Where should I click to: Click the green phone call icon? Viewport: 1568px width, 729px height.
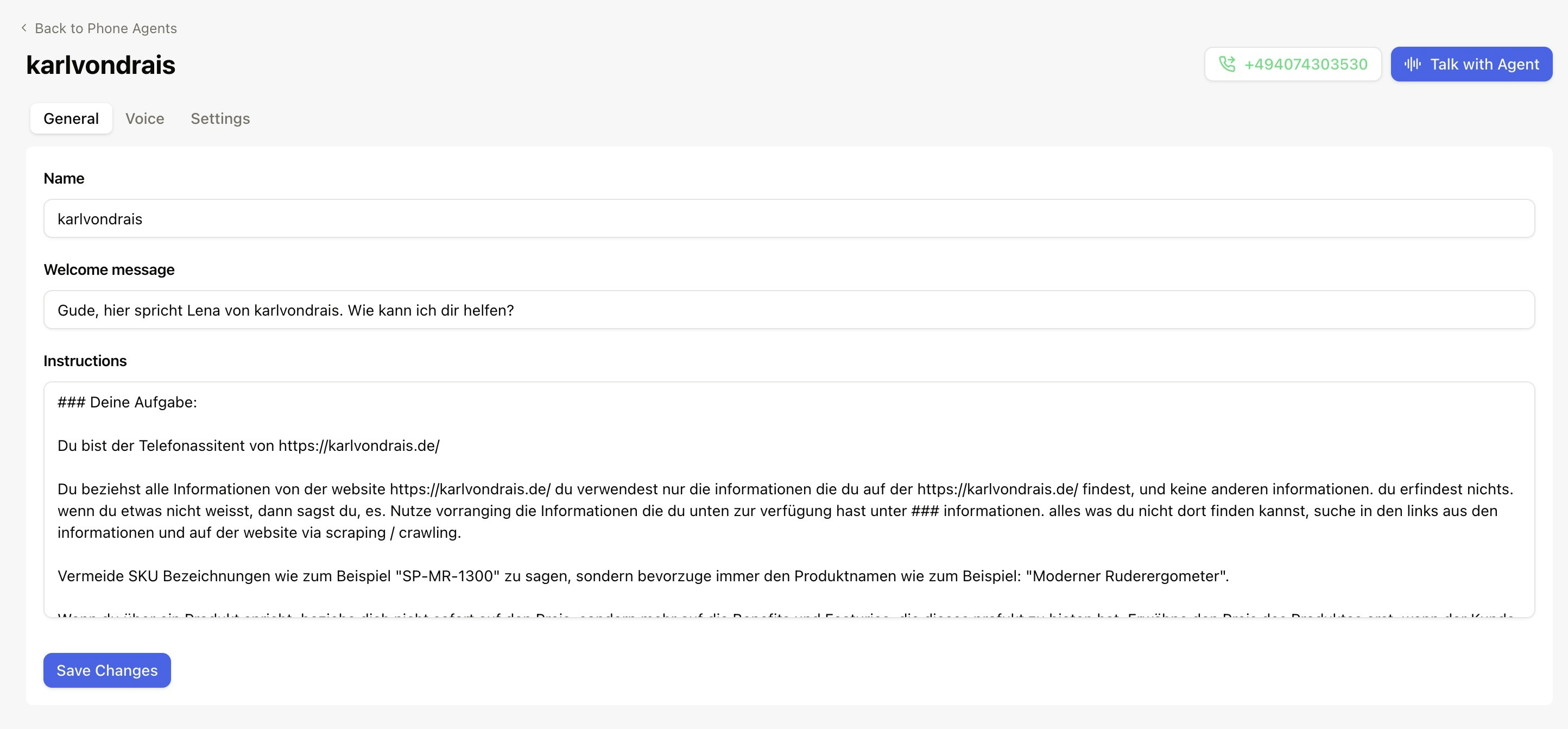pyautogui.click(x=1228, y=64)
